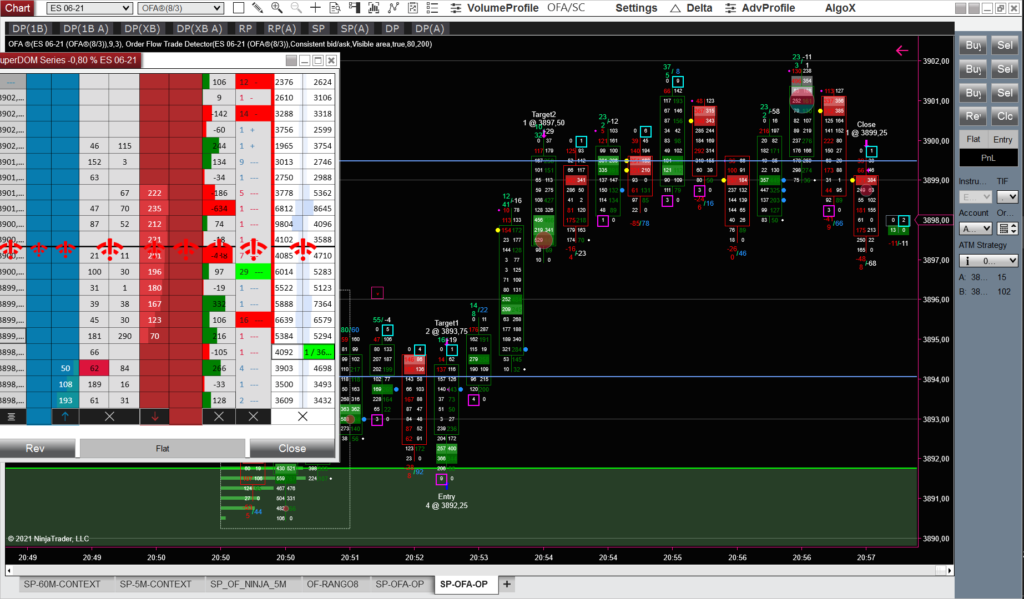Toggle the DP(A) button
1024x599 pixels.
[x=429, y=29]
